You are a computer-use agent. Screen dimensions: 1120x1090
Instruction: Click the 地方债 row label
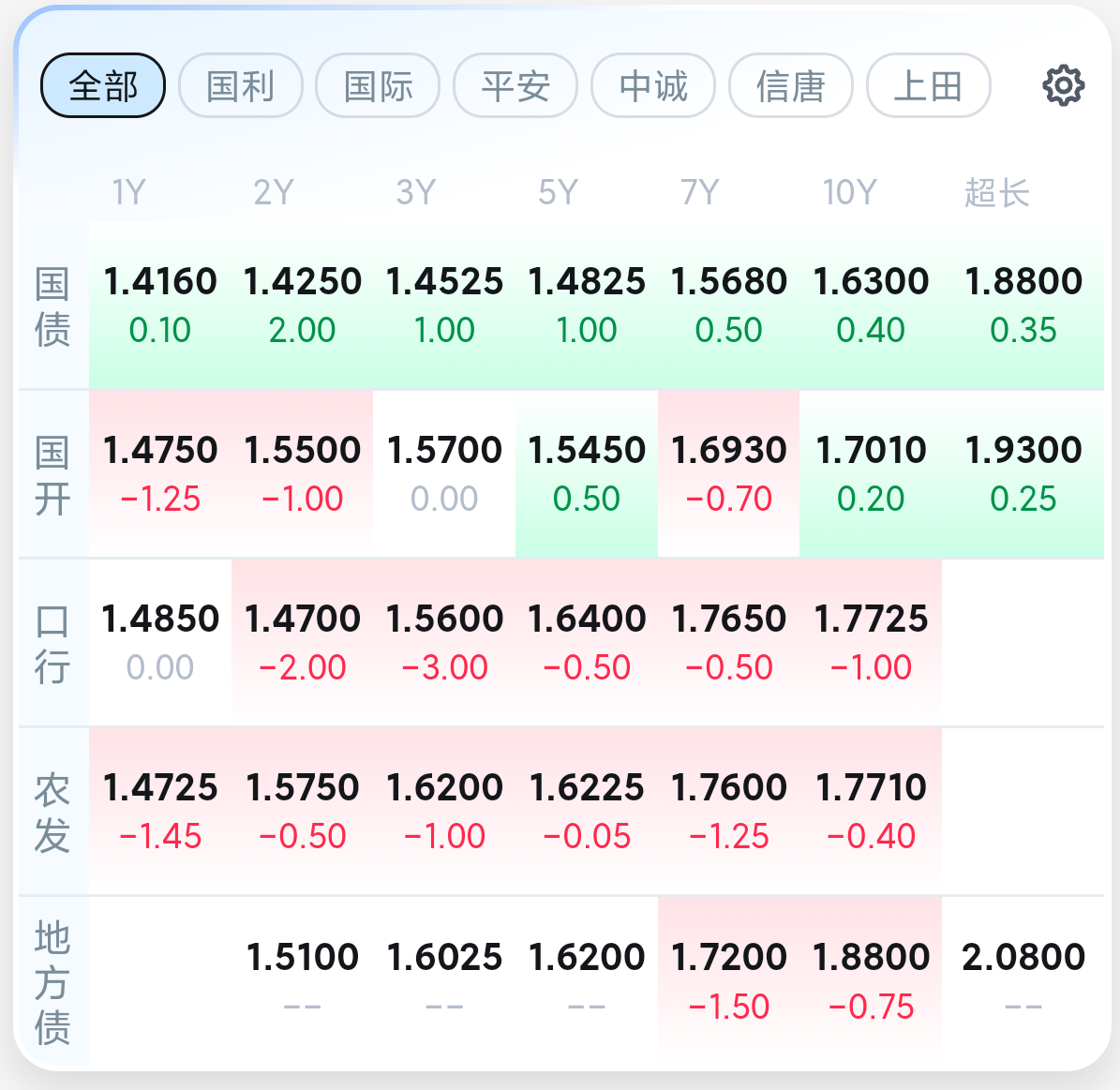click(x=52, y=982)
